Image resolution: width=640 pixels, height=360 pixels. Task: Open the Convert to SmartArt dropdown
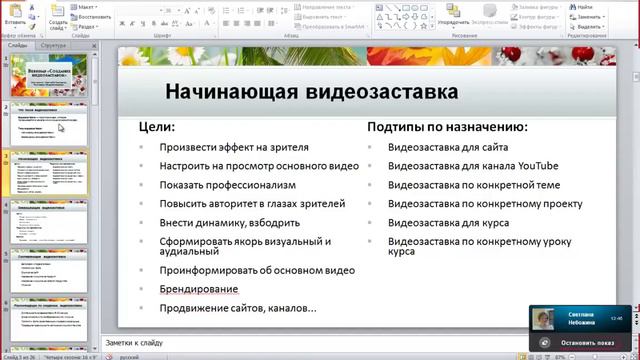(x=330, y=27)
